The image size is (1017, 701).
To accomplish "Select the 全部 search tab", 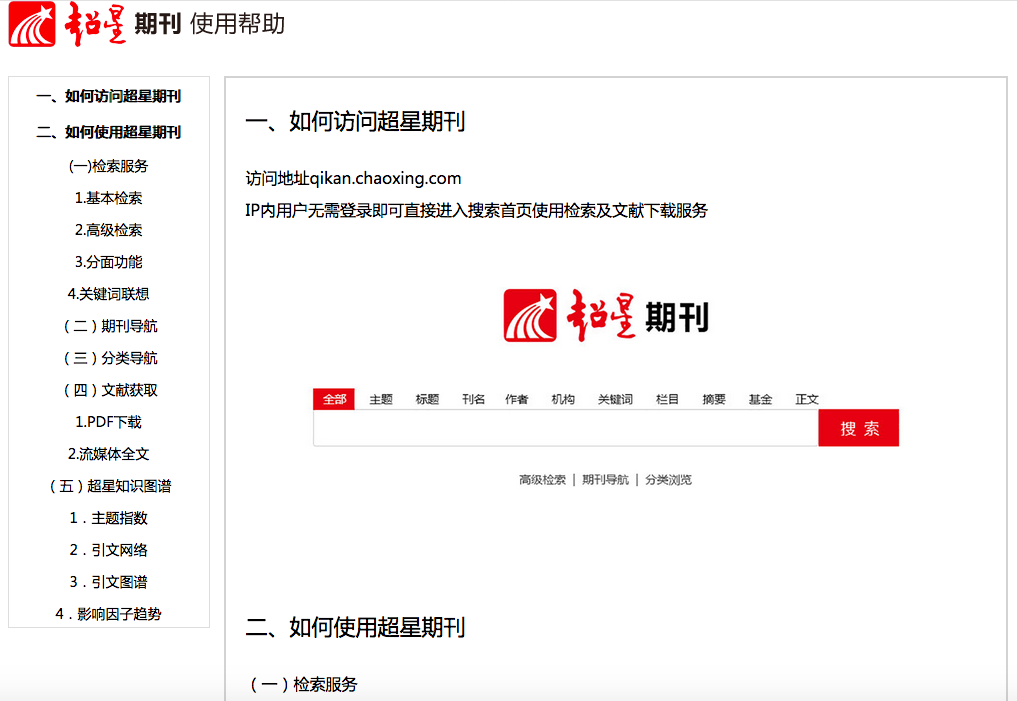I will click(x=334, y=399).
